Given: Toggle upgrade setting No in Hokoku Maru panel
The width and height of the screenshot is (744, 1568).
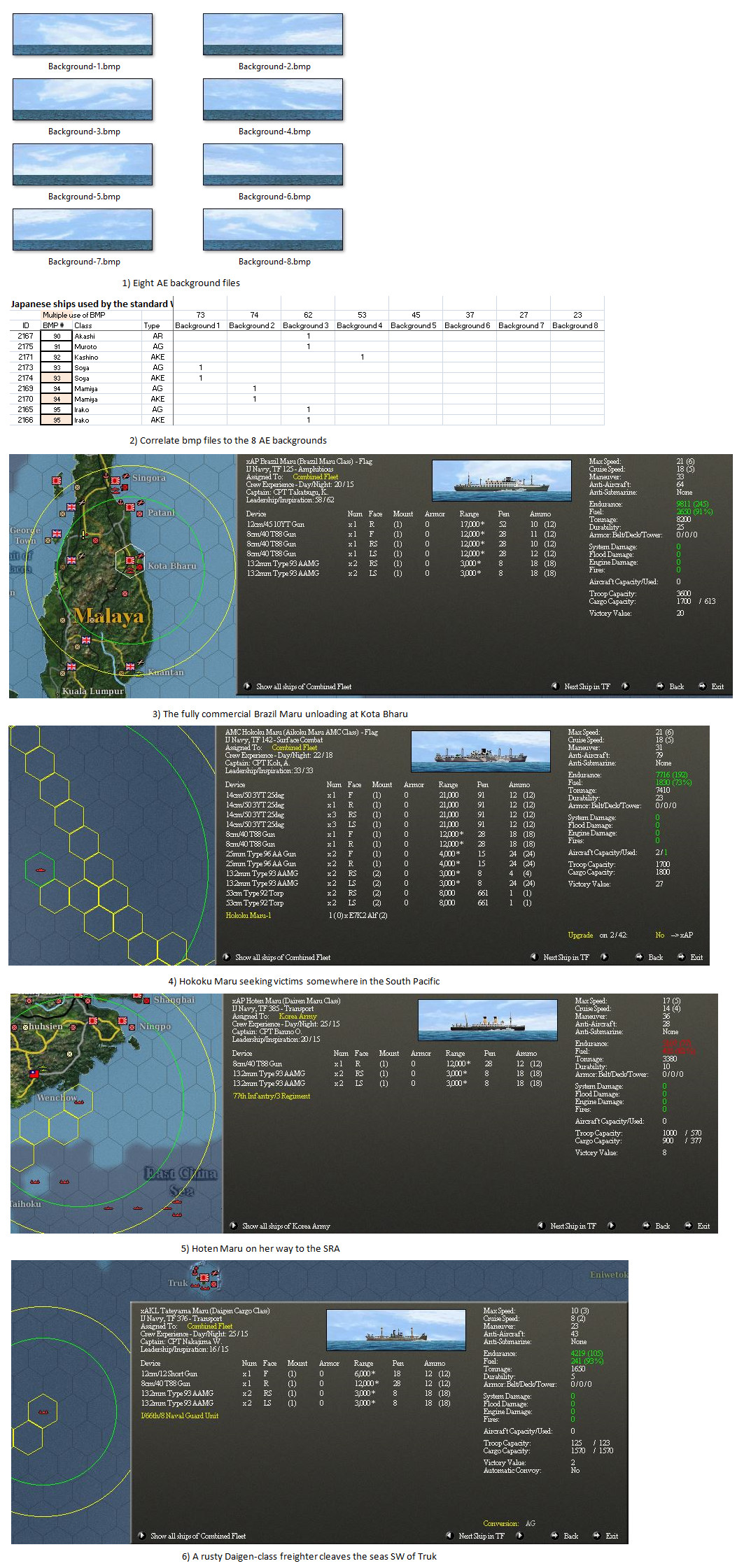Looking at the screenshot, I should click(659, 935).
